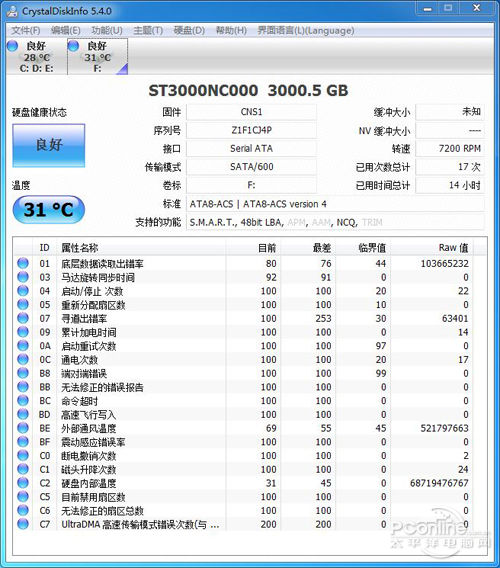Click the ST3000NC000 3000.5 GB drive title
The image size is (500, 568).
248,91
